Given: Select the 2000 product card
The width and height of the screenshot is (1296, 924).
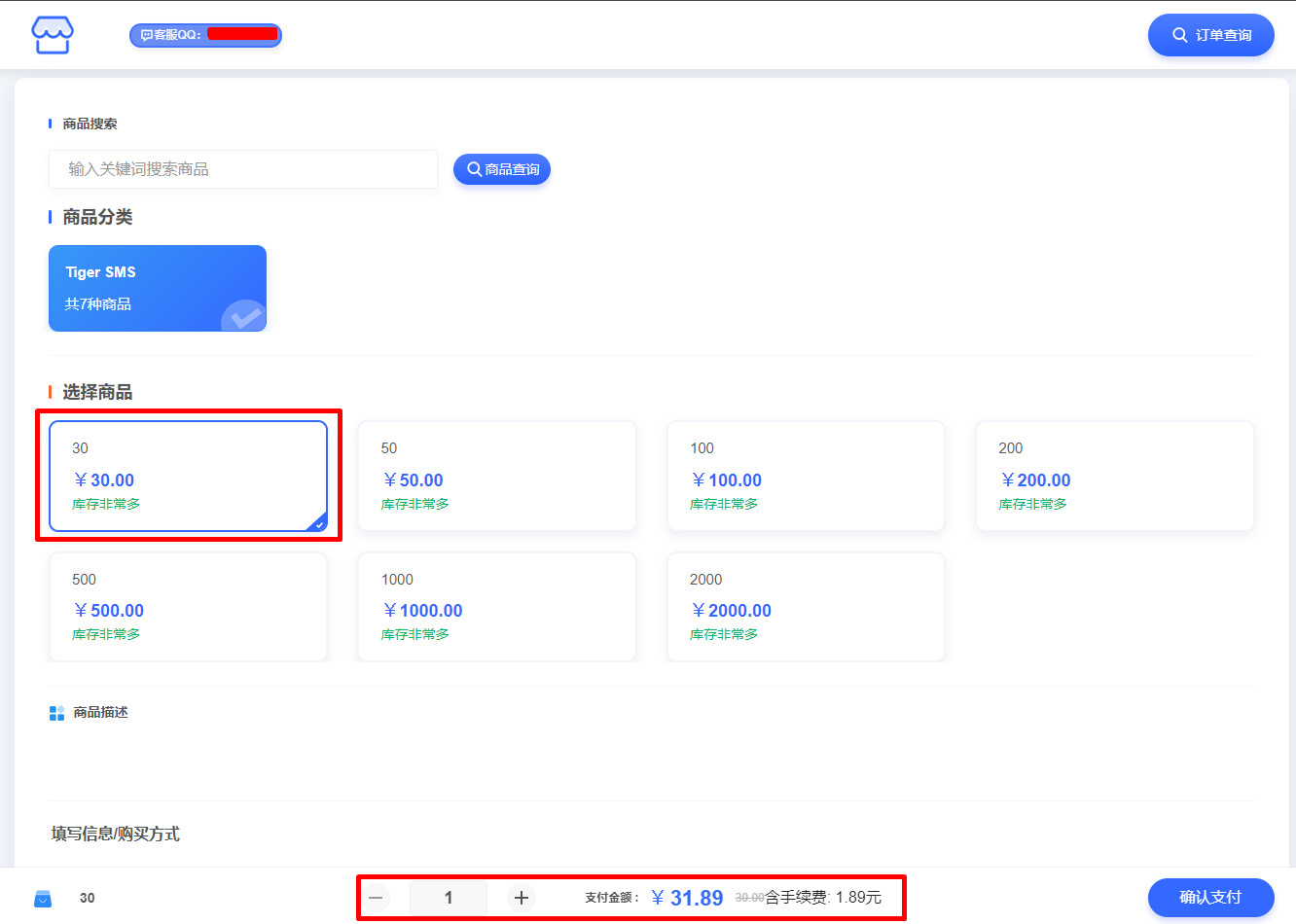Looking at the screenshot, I should 806,607.
